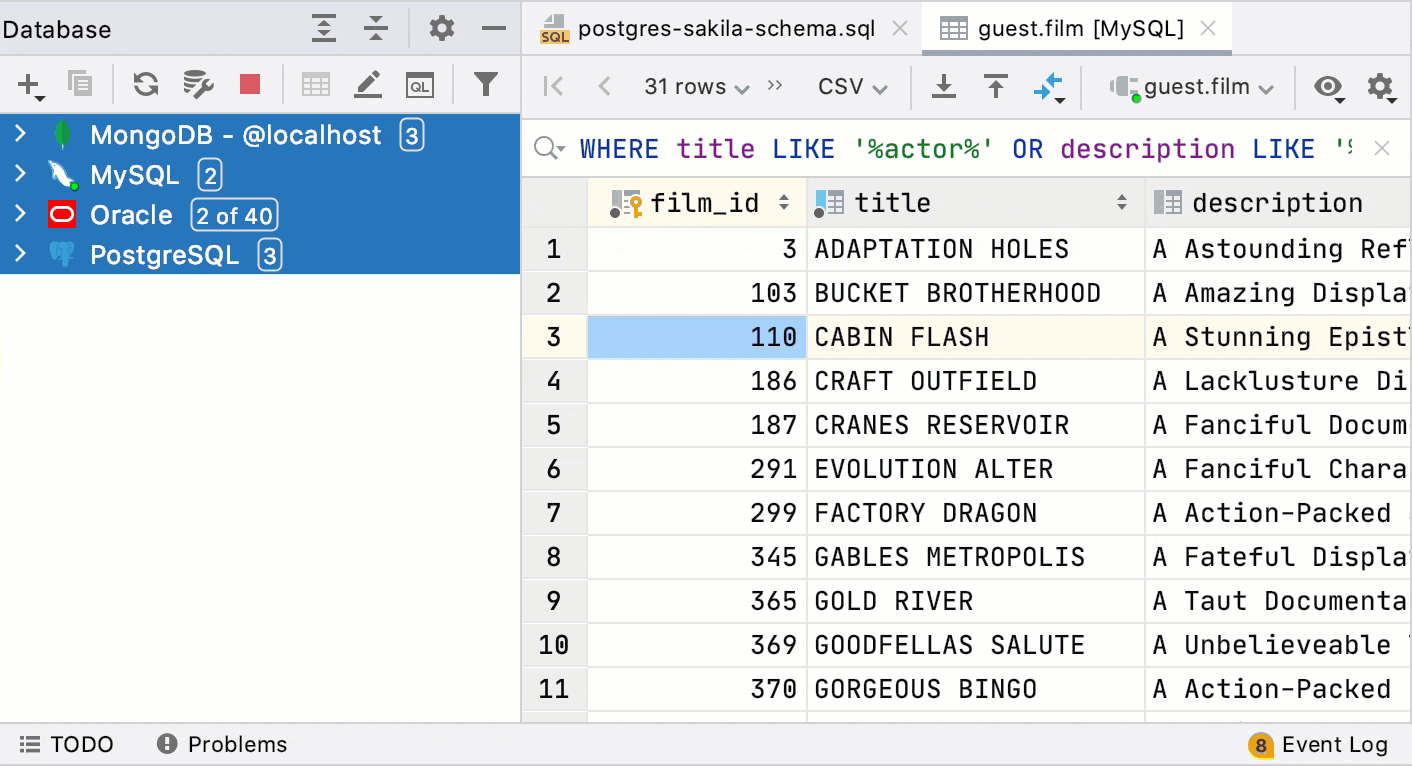1412x766 pixels.
Task: Toggle the table edit mode pencil
Action: [x=367, y=84]
